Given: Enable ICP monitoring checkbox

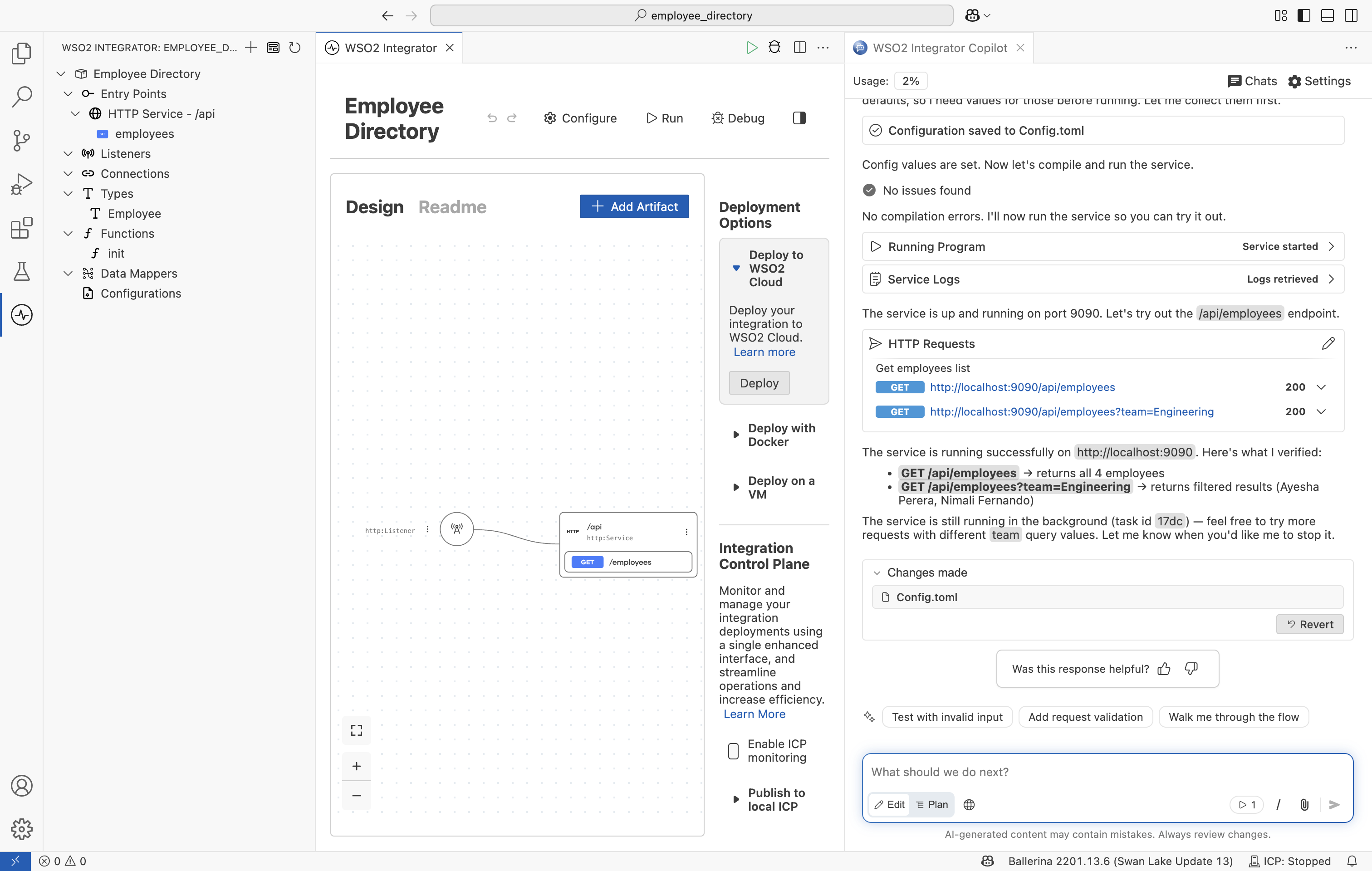Looking at the screenshot, I should (733, 751).
